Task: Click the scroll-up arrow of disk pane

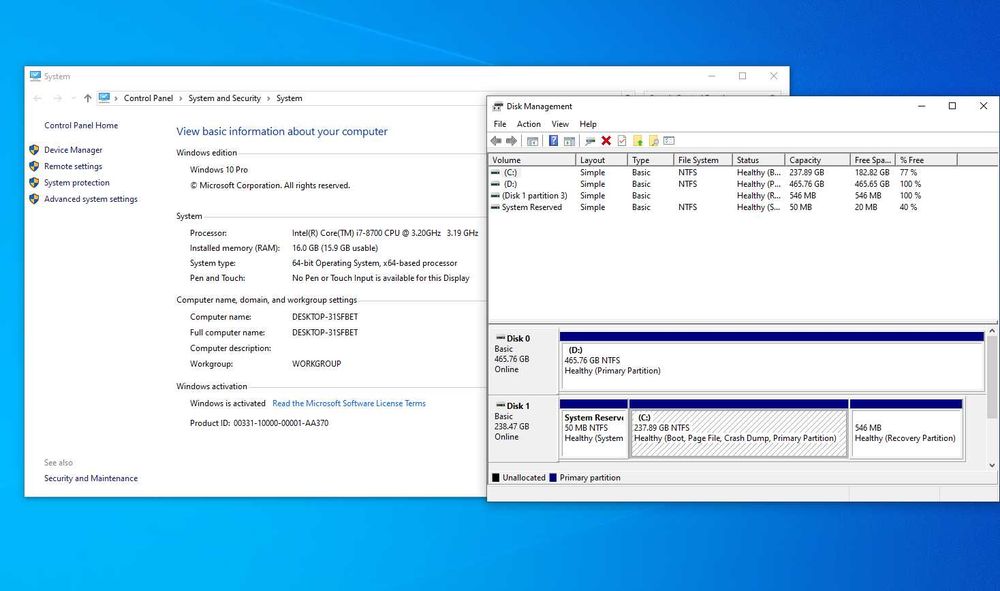Action: 992,332
